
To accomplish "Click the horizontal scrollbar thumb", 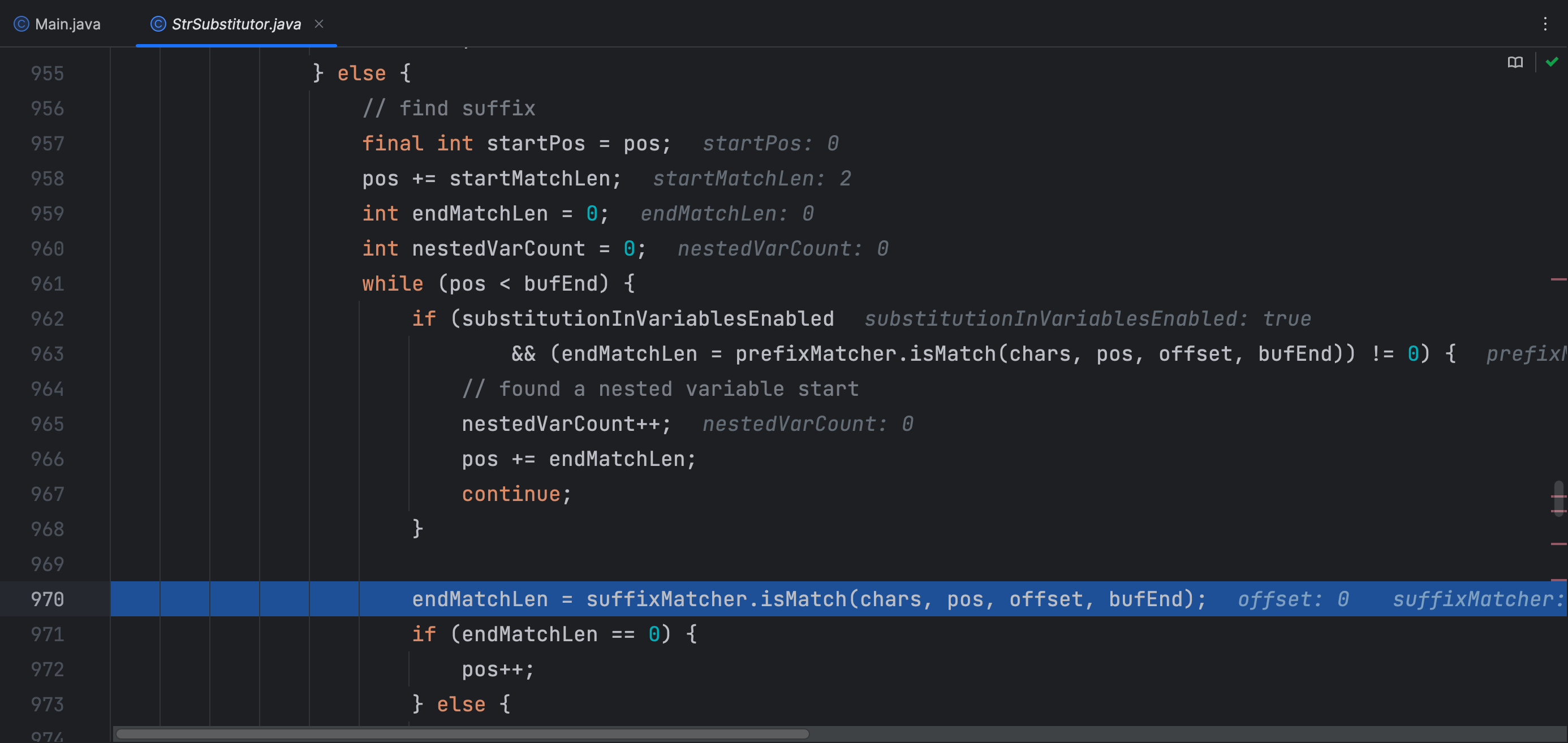I will coord(463,734).
